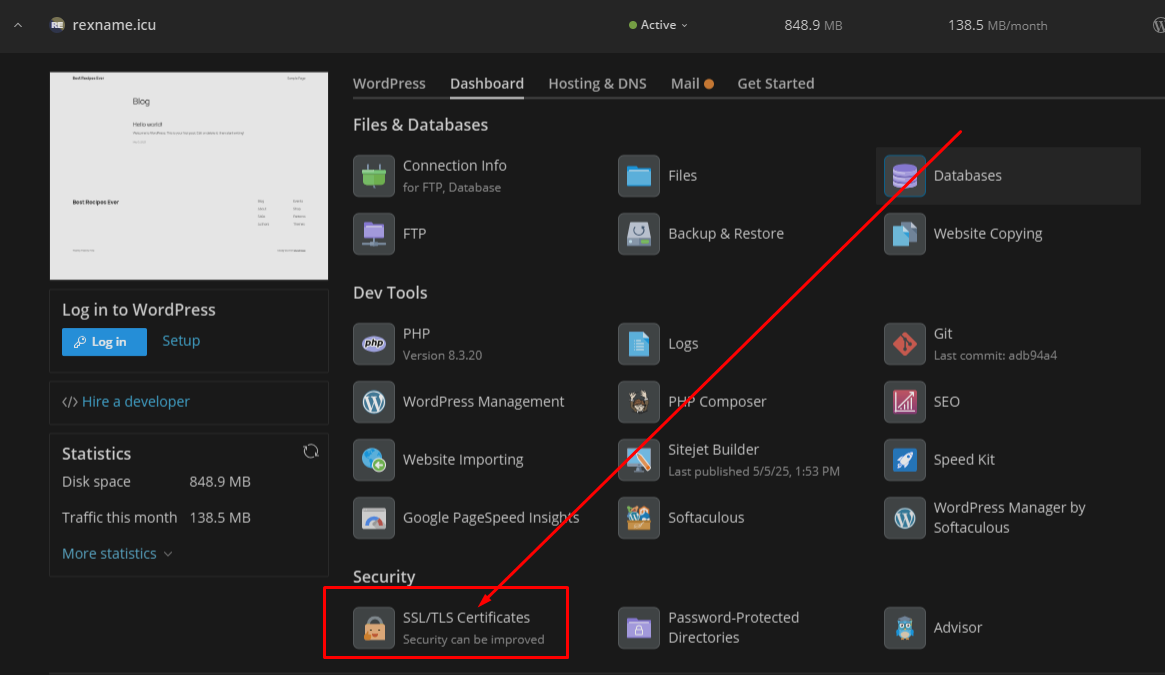Open the Active status dropdown

(658, 25)
